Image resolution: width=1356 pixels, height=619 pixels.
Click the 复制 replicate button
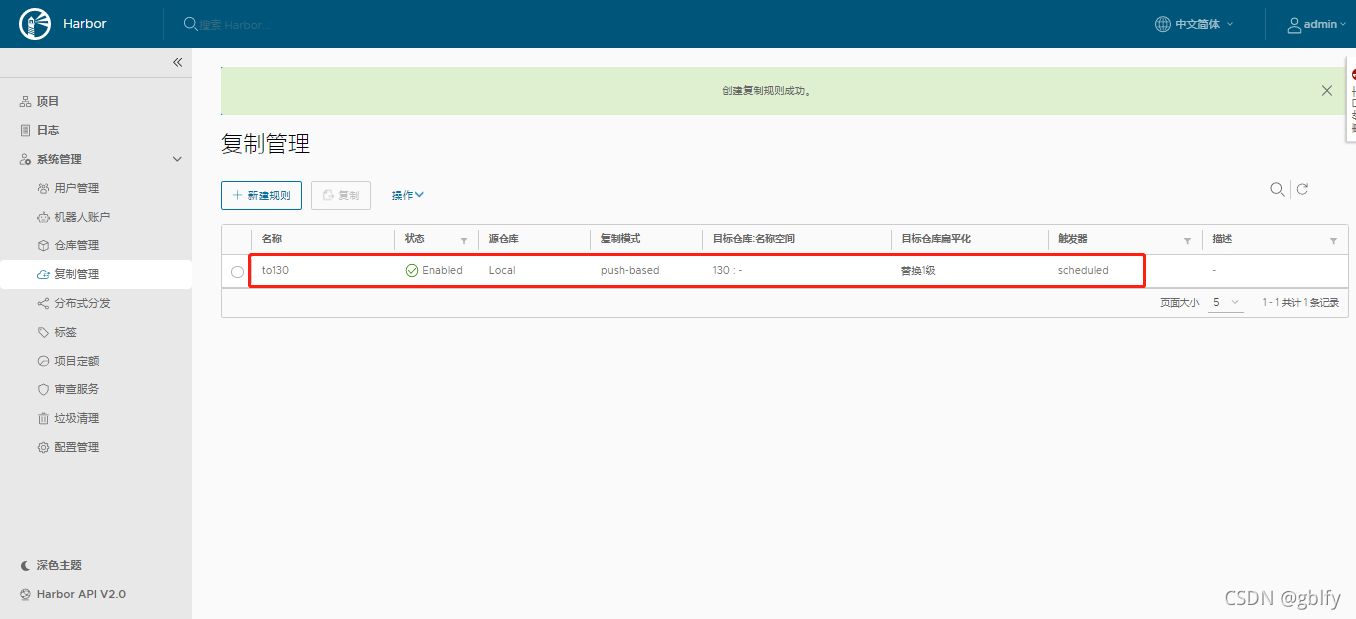click(341, 195)
